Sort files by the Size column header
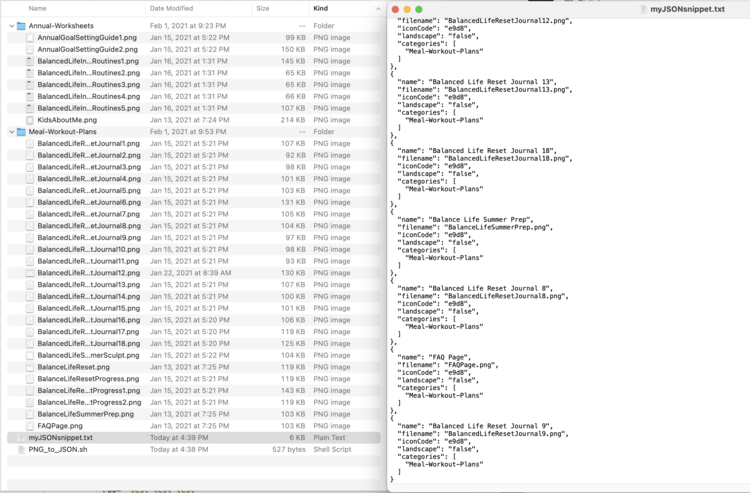This screenshot has height=493, width=750. tap(263, 8)
